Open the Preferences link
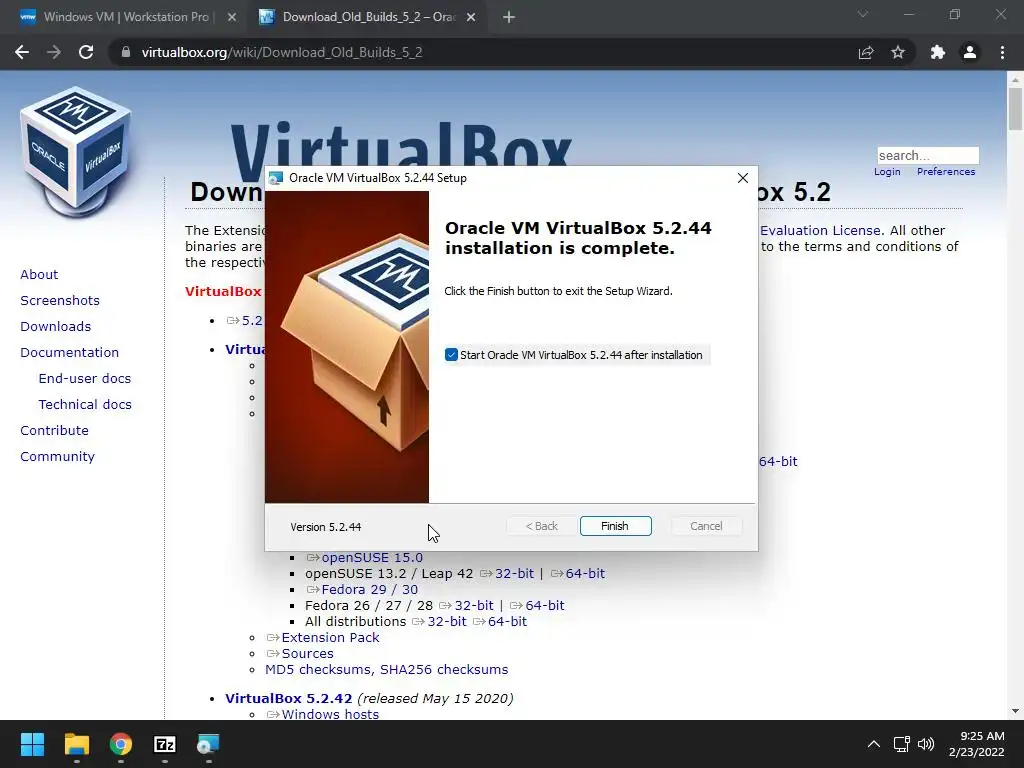1024x768 pixels. tap(946, 172)
